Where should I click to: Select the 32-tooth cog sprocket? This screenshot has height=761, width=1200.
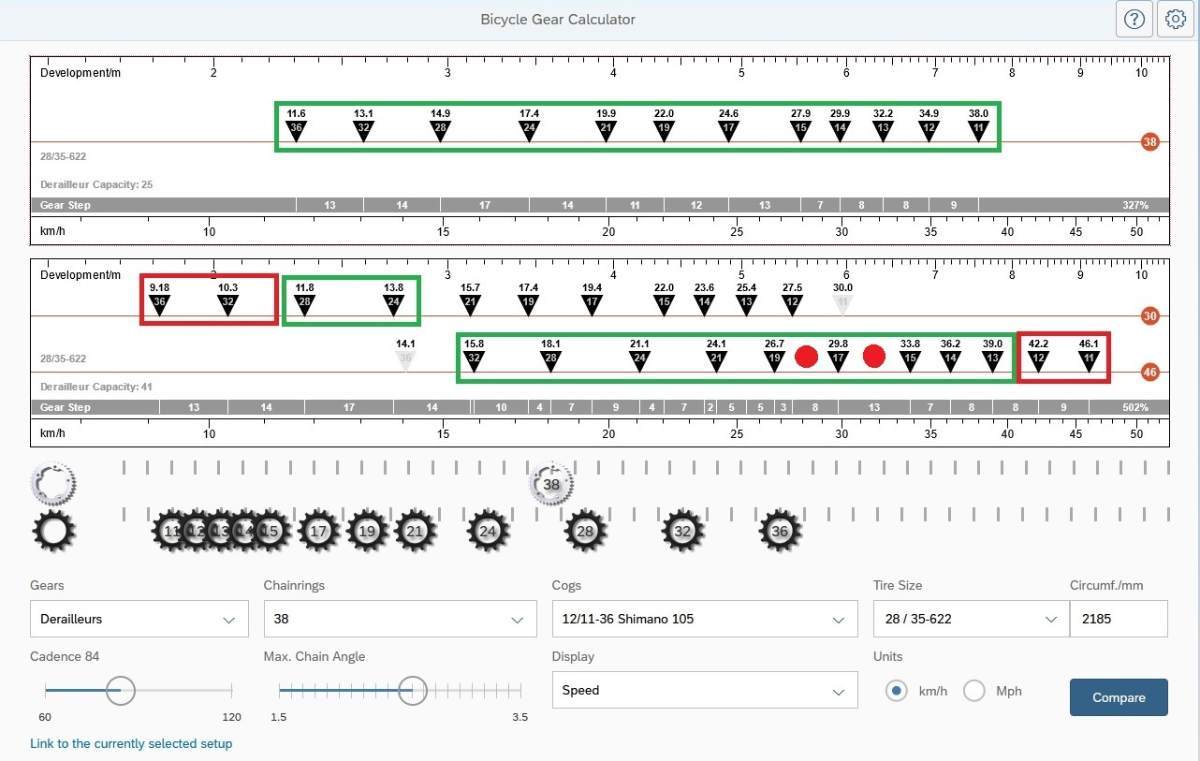682,532
